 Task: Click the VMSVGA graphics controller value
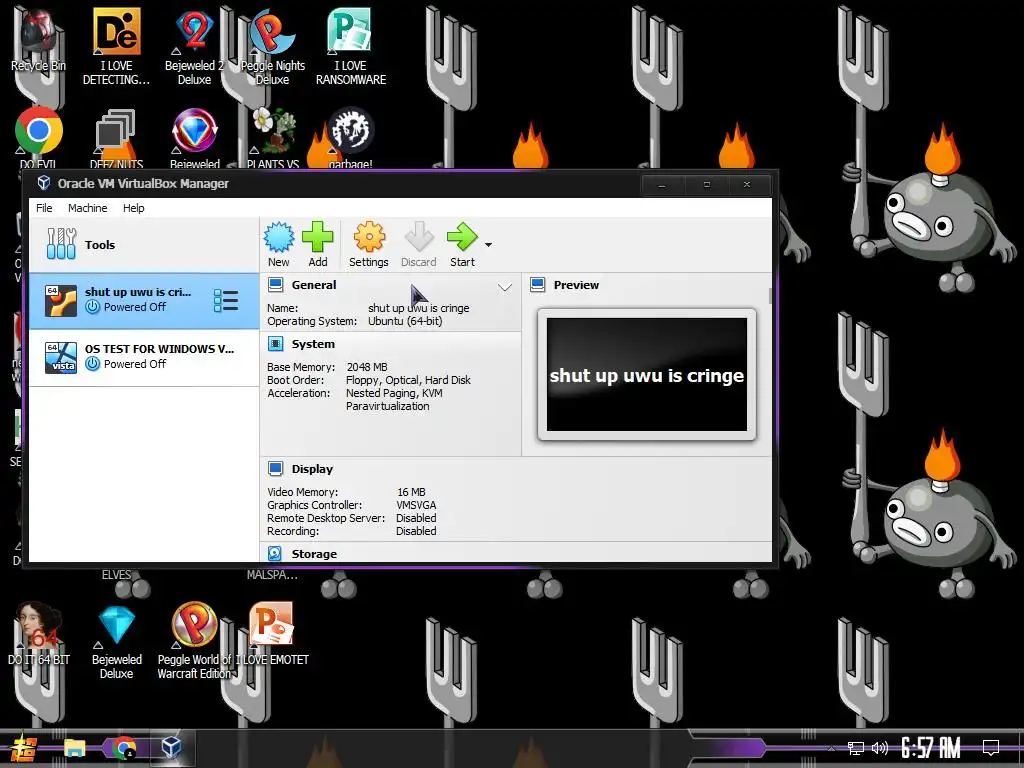pos(416,505)
